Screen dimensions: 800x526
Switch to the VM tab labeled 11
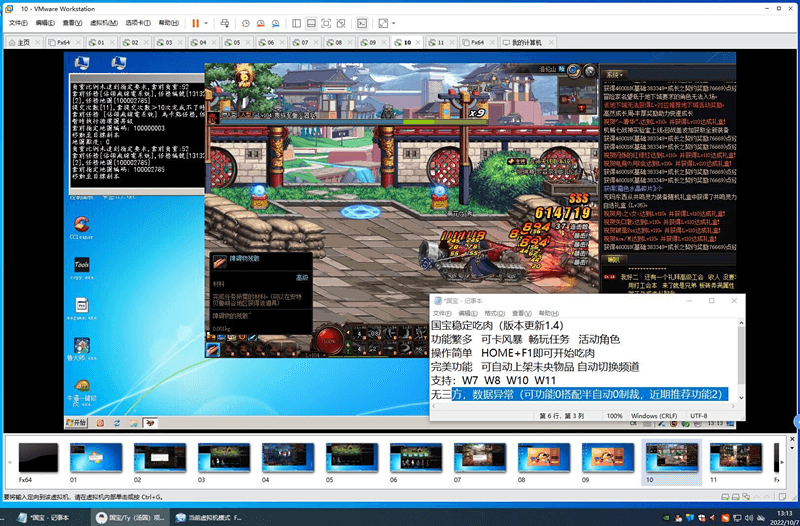coord(440,42)
